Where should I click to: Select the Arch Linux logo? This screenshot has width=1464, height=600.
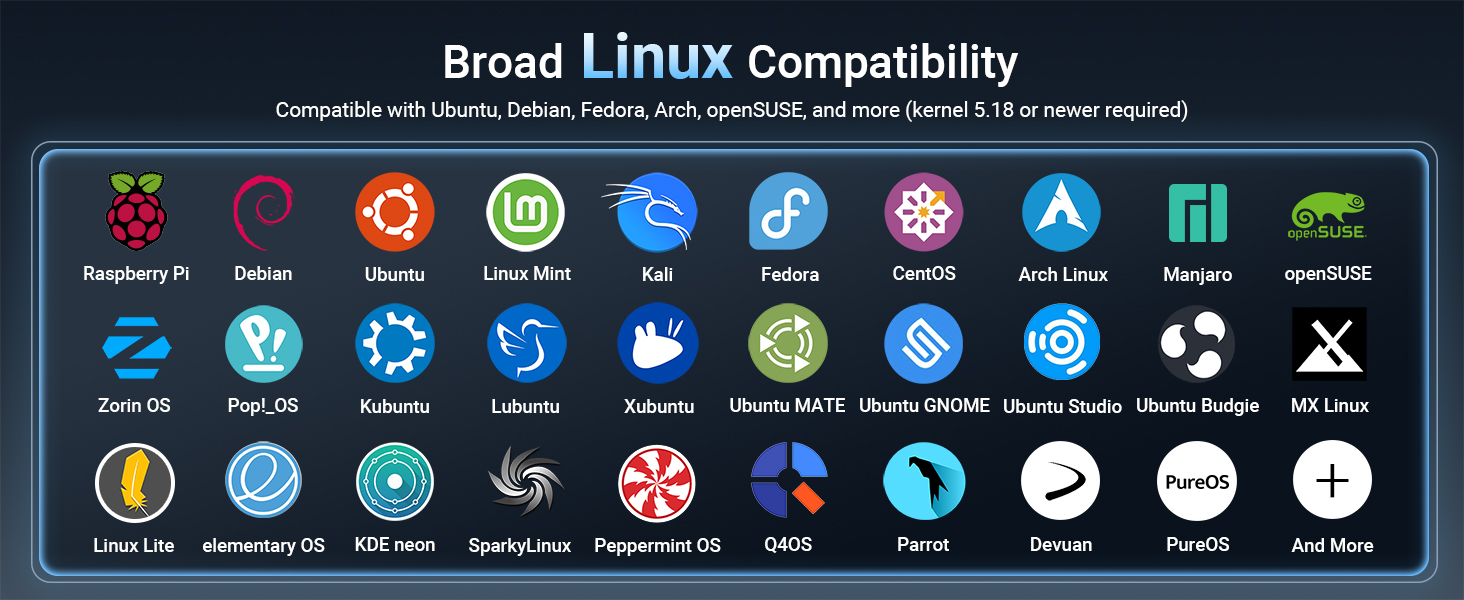click(1061, 211)
